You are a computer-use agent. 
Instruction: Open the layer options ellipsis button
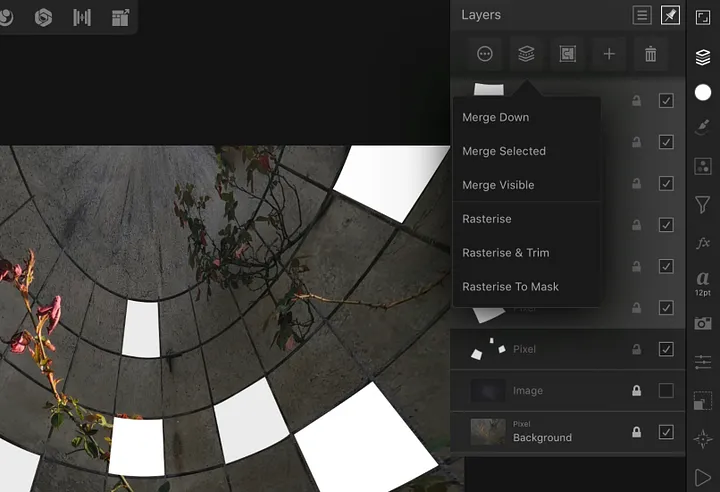click(485, 55)
